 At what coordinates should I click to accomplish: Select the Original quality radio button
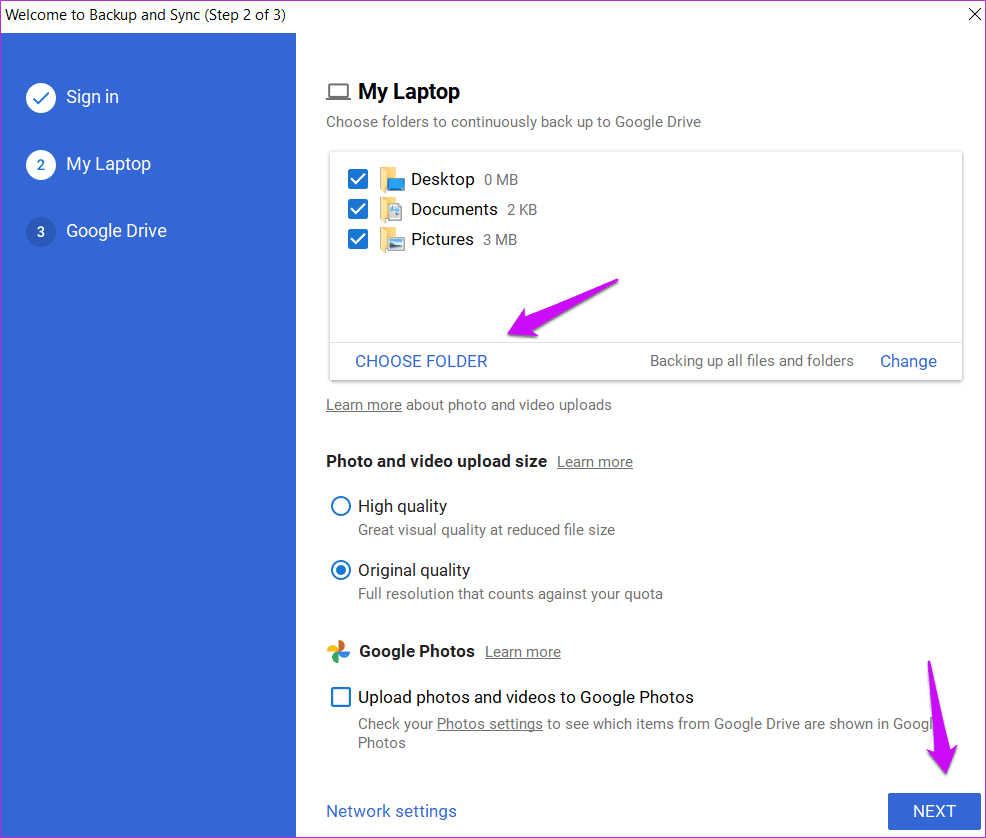[x=341, y=570]
